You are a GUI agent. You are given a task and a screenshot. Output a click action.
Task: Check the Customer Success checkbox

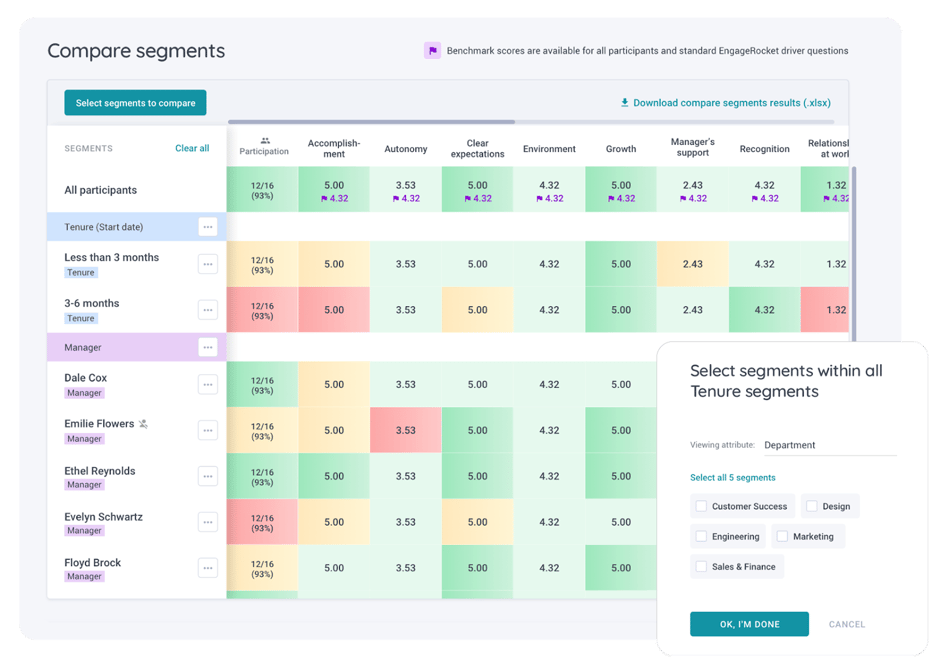click(x=701, y=506)
